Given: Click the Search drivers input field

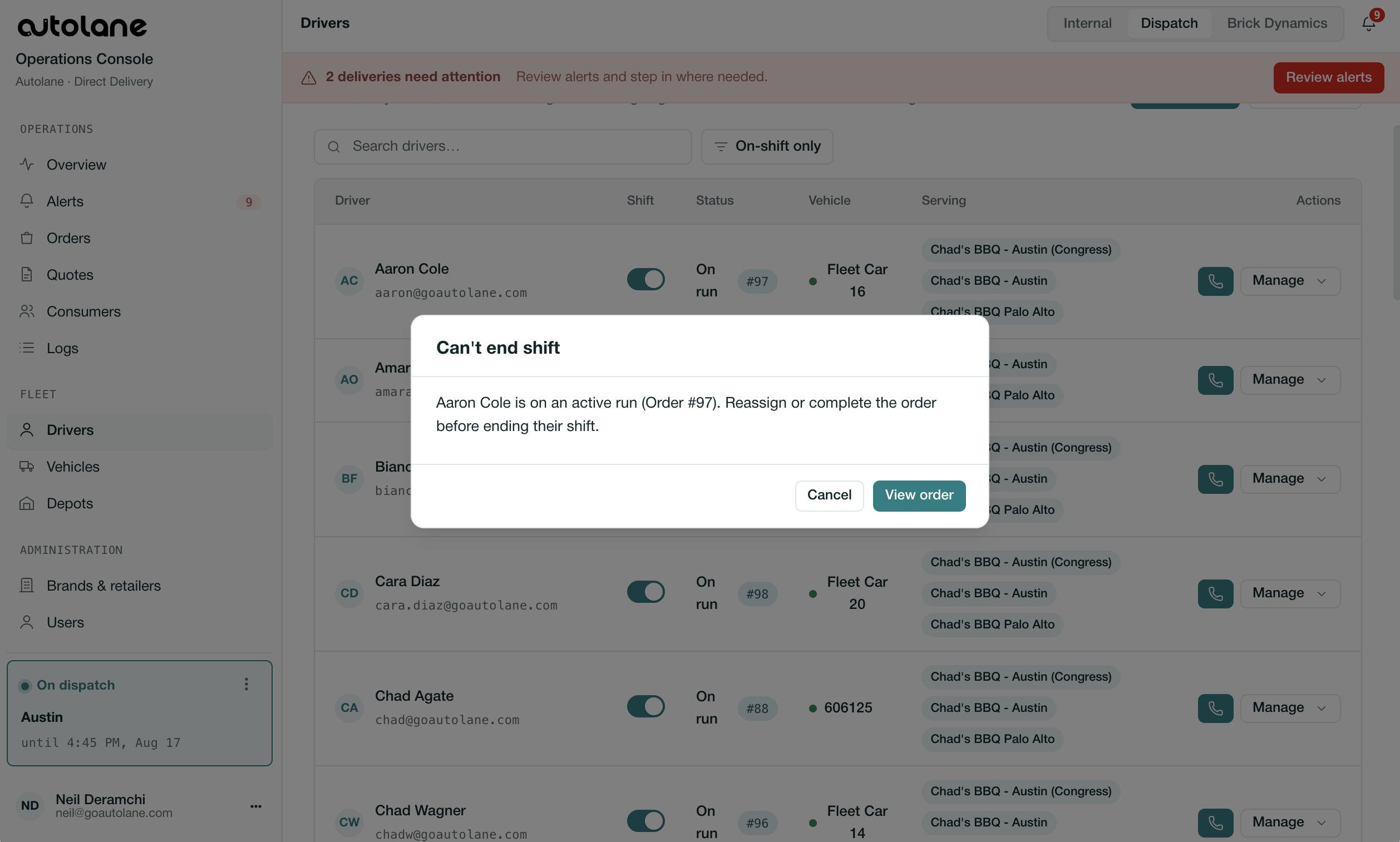Looking at the screenshot, I should [502, 146].
